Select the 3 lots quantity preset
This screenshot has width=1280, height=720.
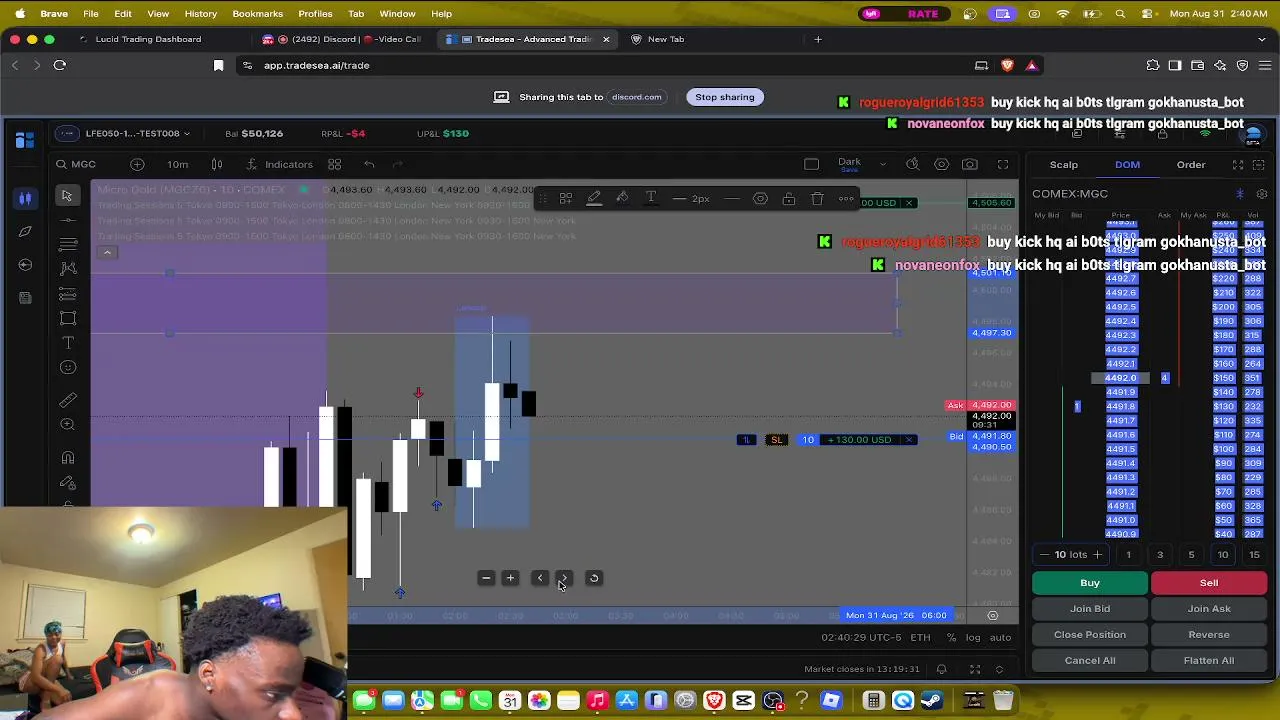click(1160, 555)
